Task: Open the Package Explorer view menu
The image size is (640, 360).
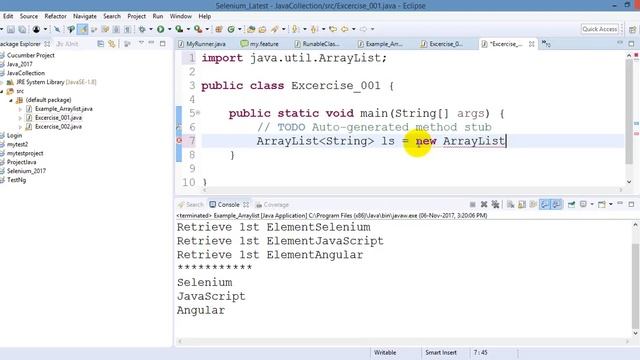Action: tap(141, 43)
